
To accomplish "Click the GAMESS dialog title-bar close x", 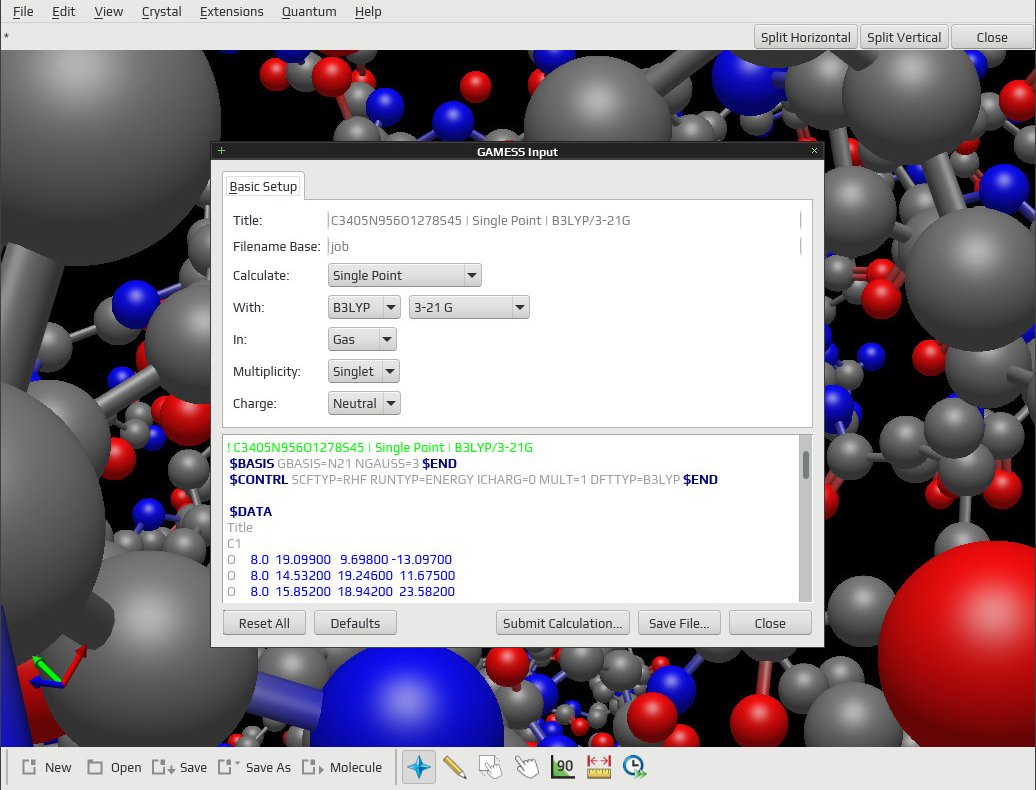I will [x=814, y=151].
